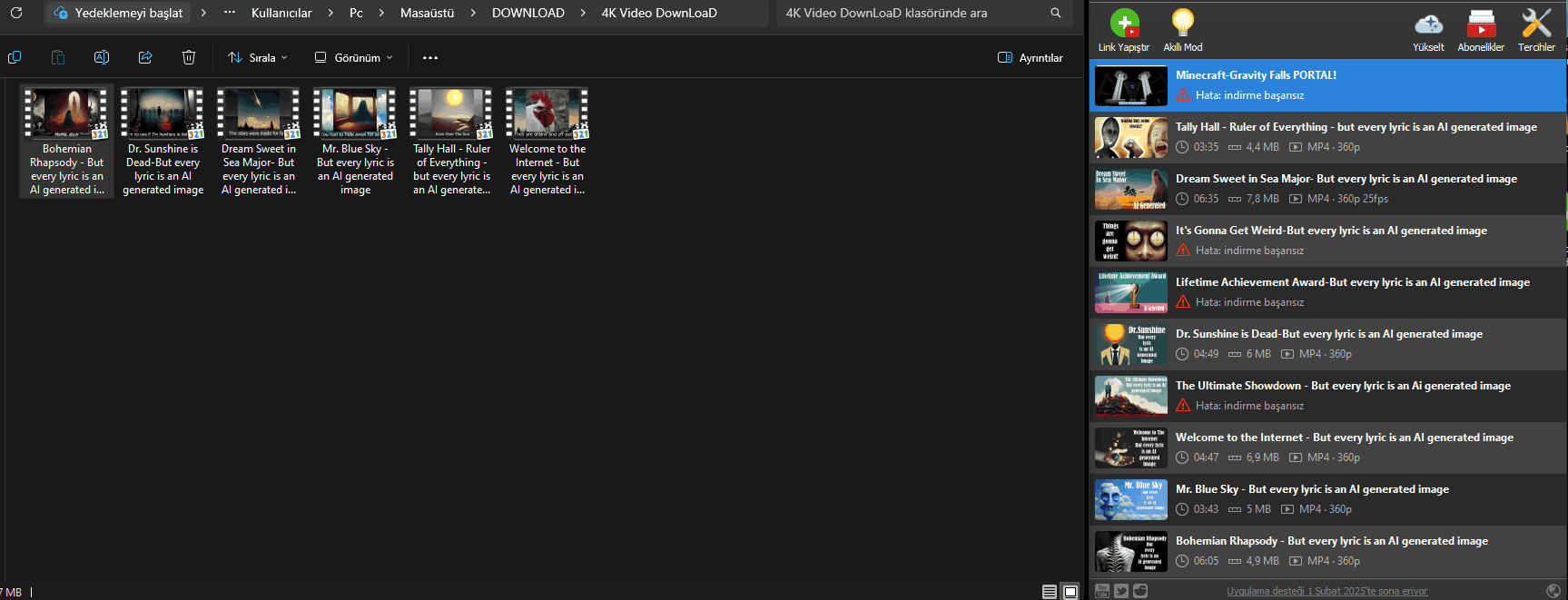1568x600 pixels.
Task: Select Dream Sweet in Sea Major download row
Action: (1327, 189)
